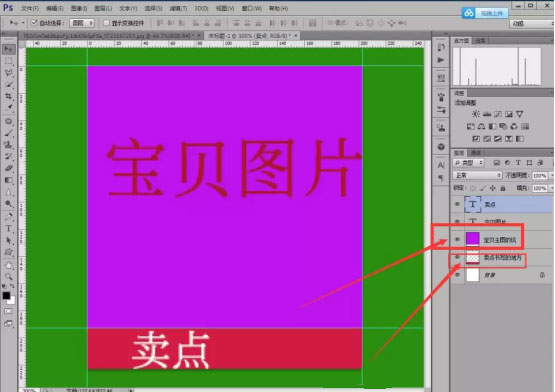Open the Paragraph panel icon

(441, 178)
